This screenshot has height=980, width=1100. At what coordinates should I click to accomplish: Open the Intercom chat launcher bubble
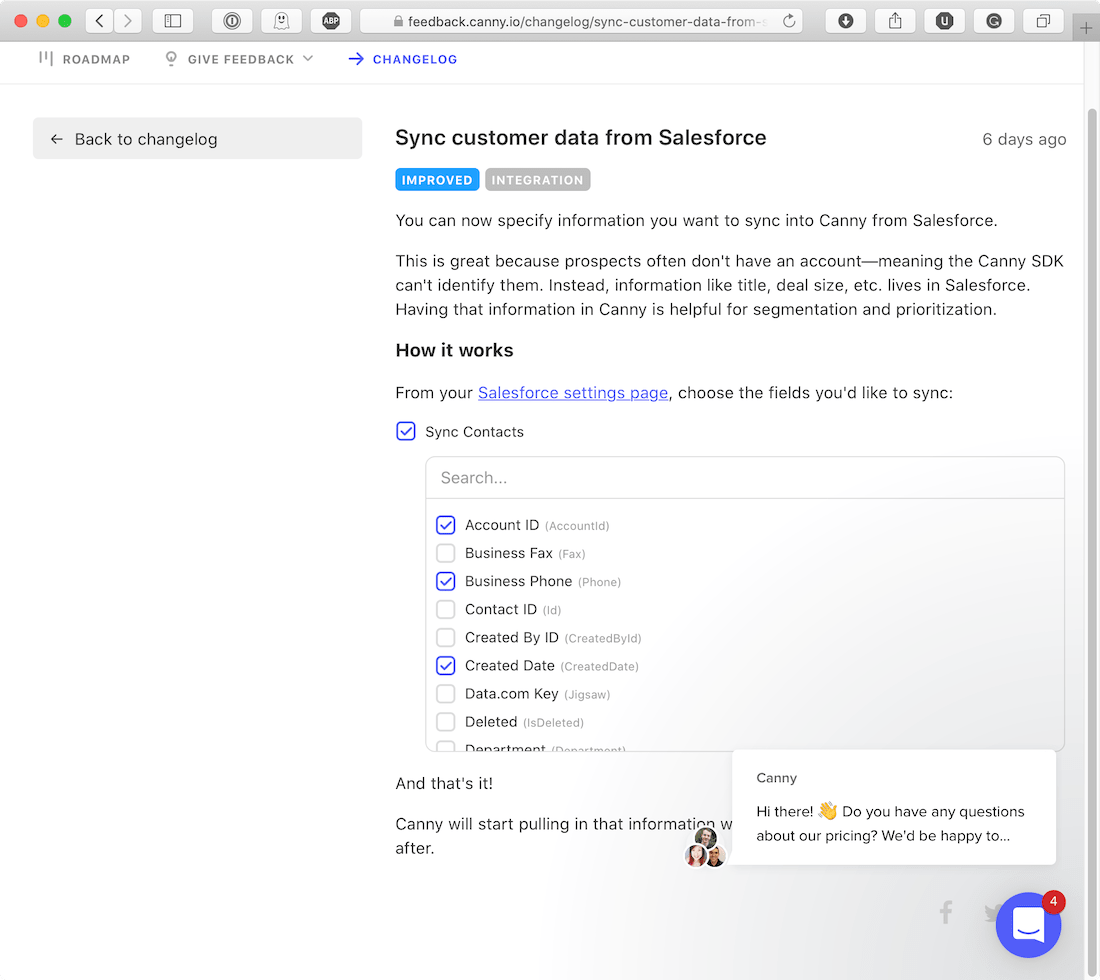click(1028, 925)
